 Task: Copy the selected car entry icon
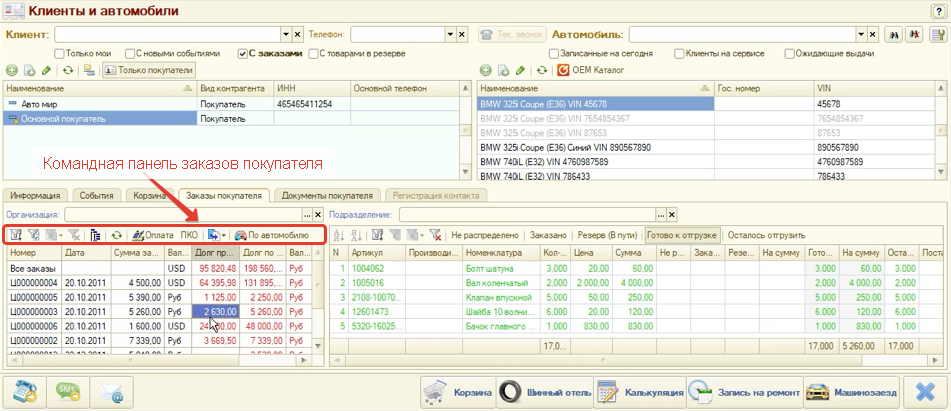coord(503,70)
